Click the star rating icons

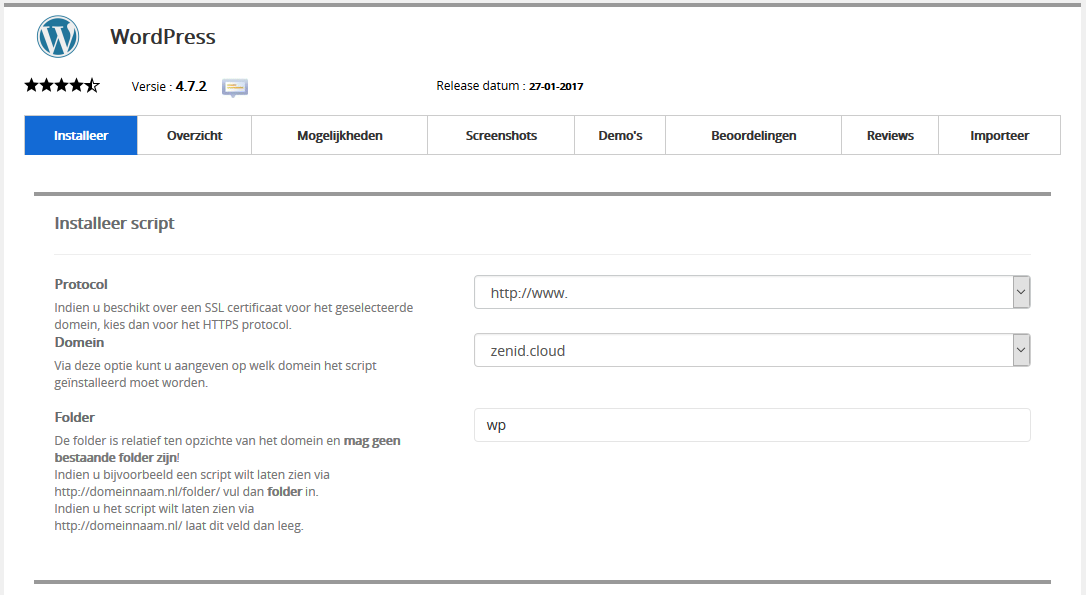[62, 86]
